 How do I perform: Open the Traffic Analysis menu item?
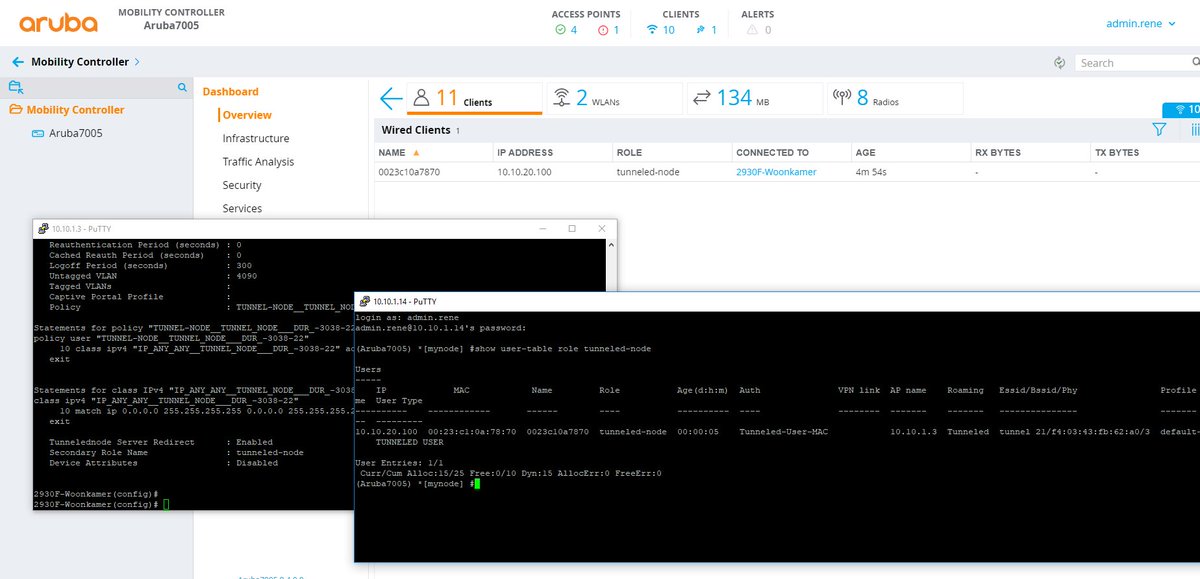(x=258, y=162)
